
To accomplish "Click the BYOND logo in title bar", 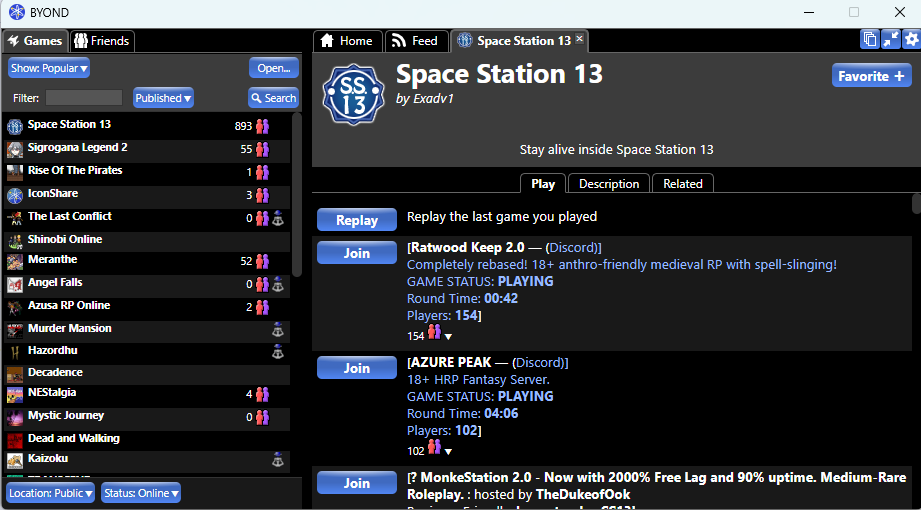I will (x=16, y=12).
